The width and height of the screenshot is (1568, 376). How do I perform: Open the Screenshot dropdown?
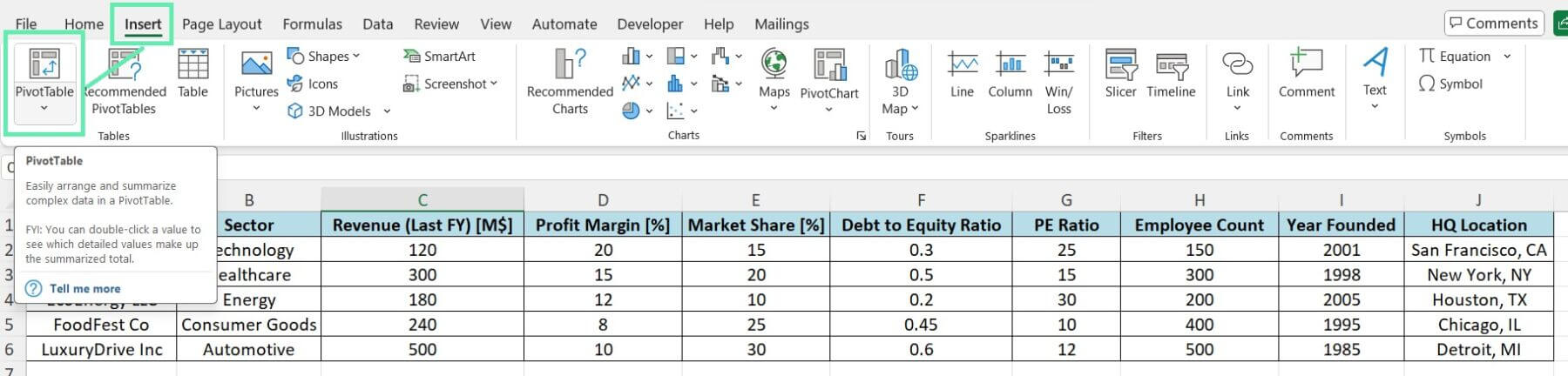494,84
